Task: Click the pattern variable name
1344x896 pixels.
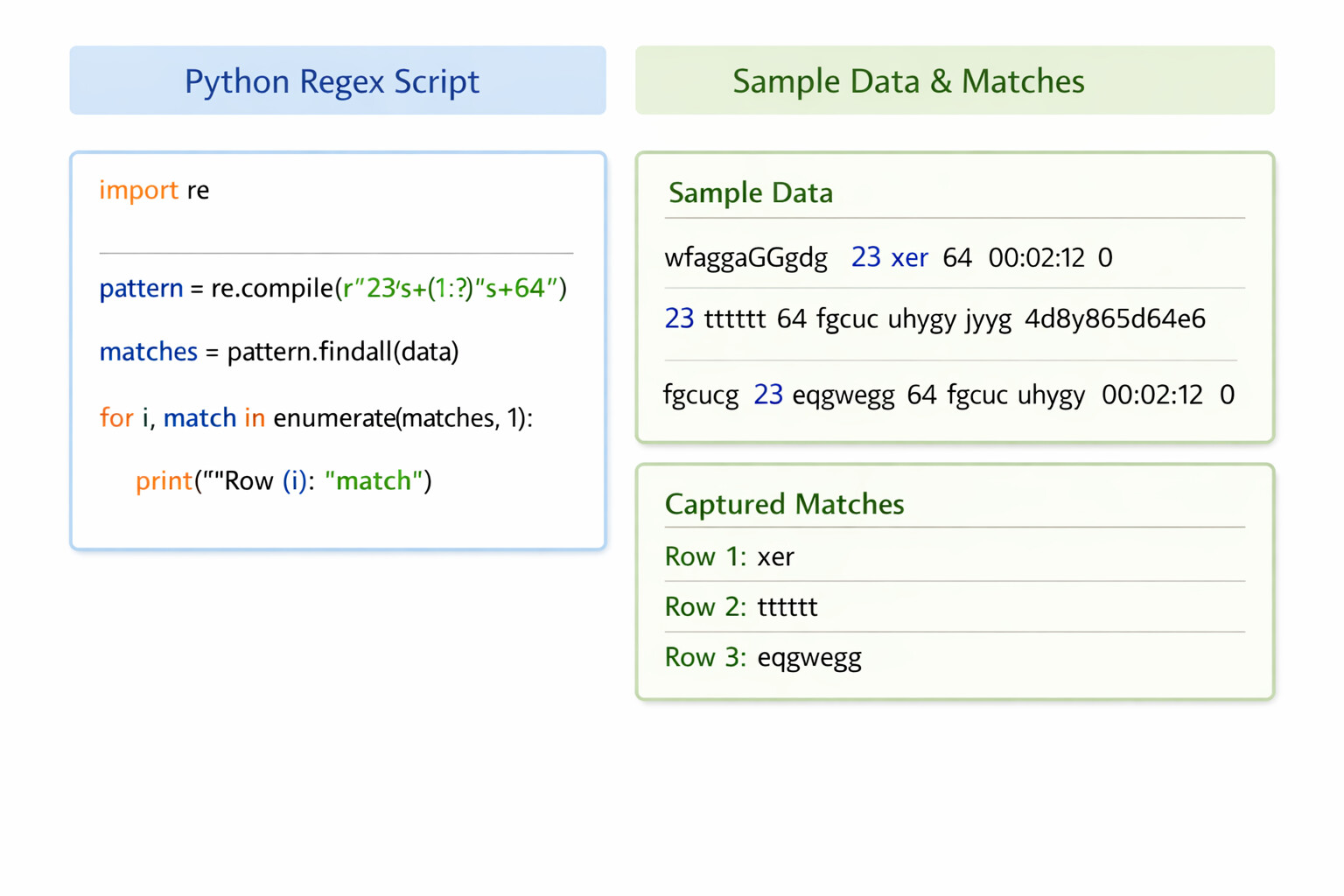Action: 141,288
